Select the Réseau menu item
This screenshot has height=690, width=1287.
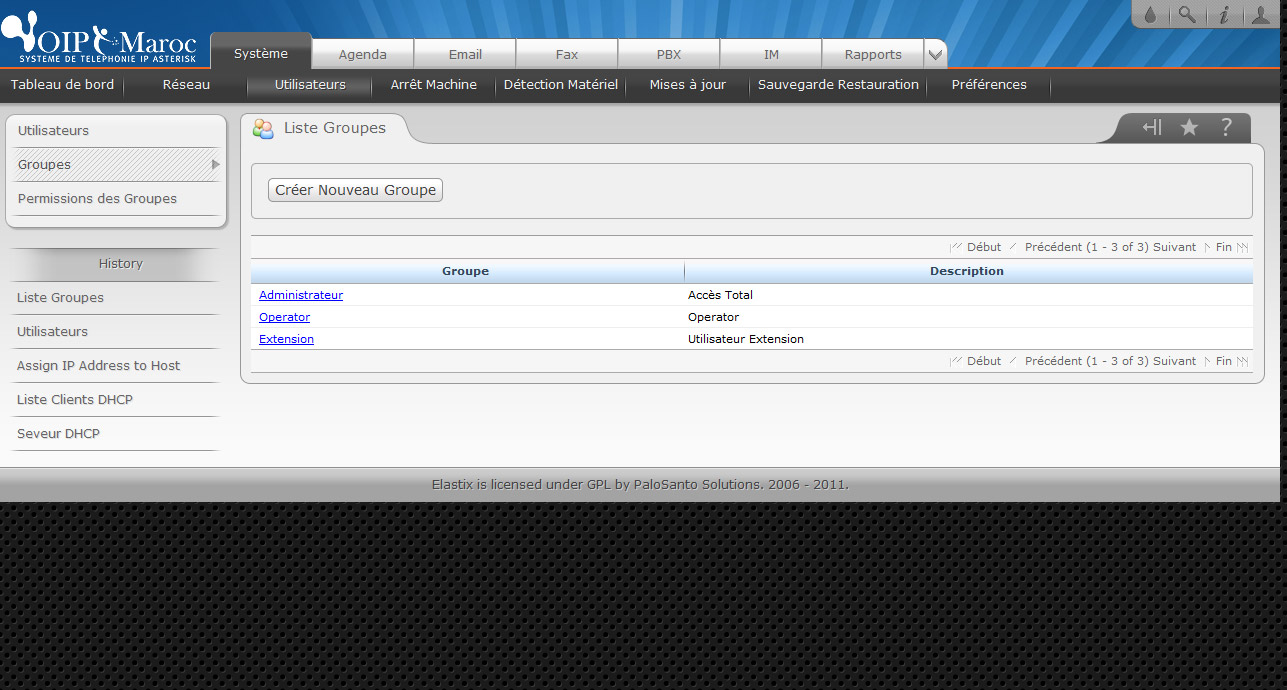pyautogui.click(x=186, y=85)
